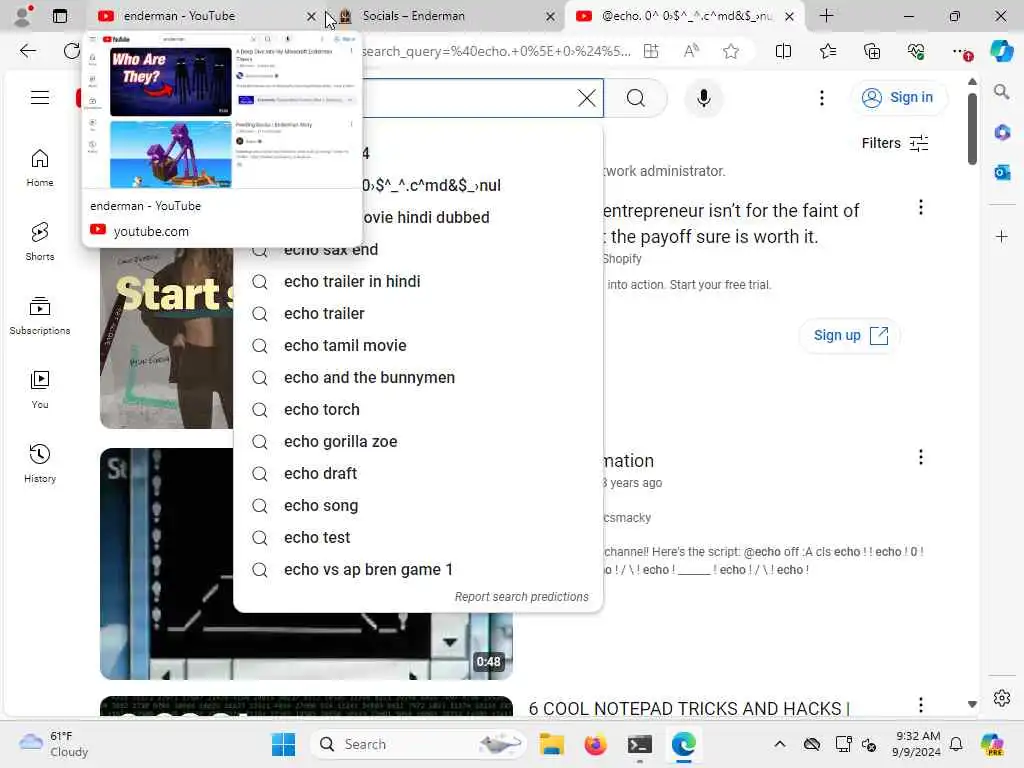Open Edge sidebar settings gear
The height and width of the screenshot is (768, 1024).
pyautogui.click(x=1002, y=698)
